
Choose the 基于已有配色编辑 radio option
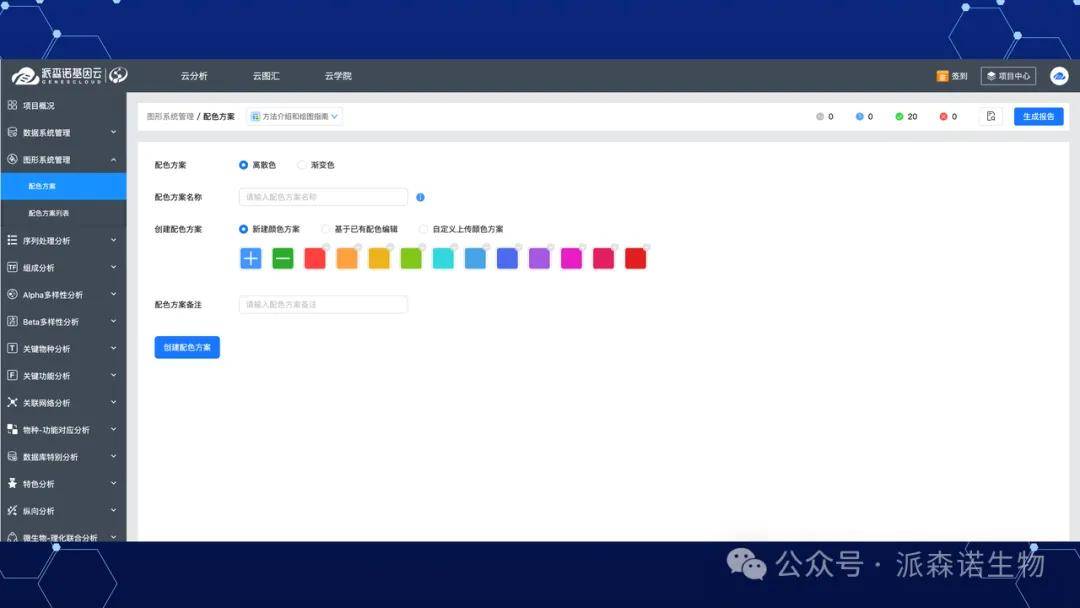pos(325,229)
